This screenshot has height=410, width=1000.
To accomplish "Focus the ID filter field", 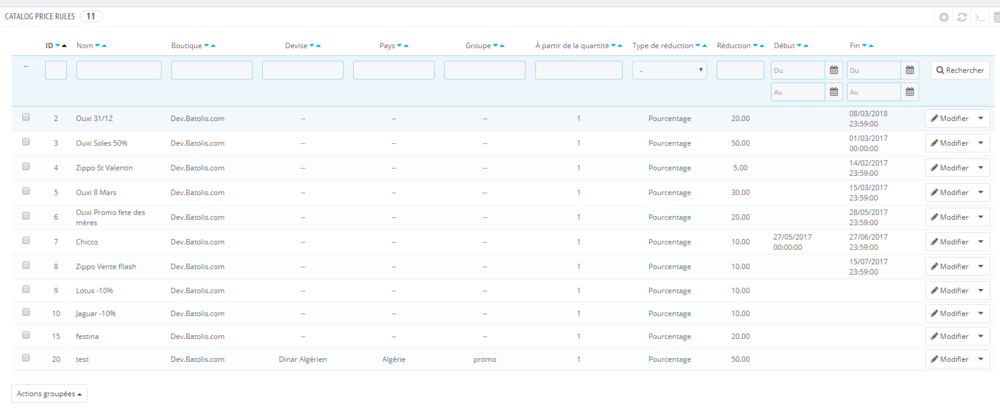I will pos(56,70).
